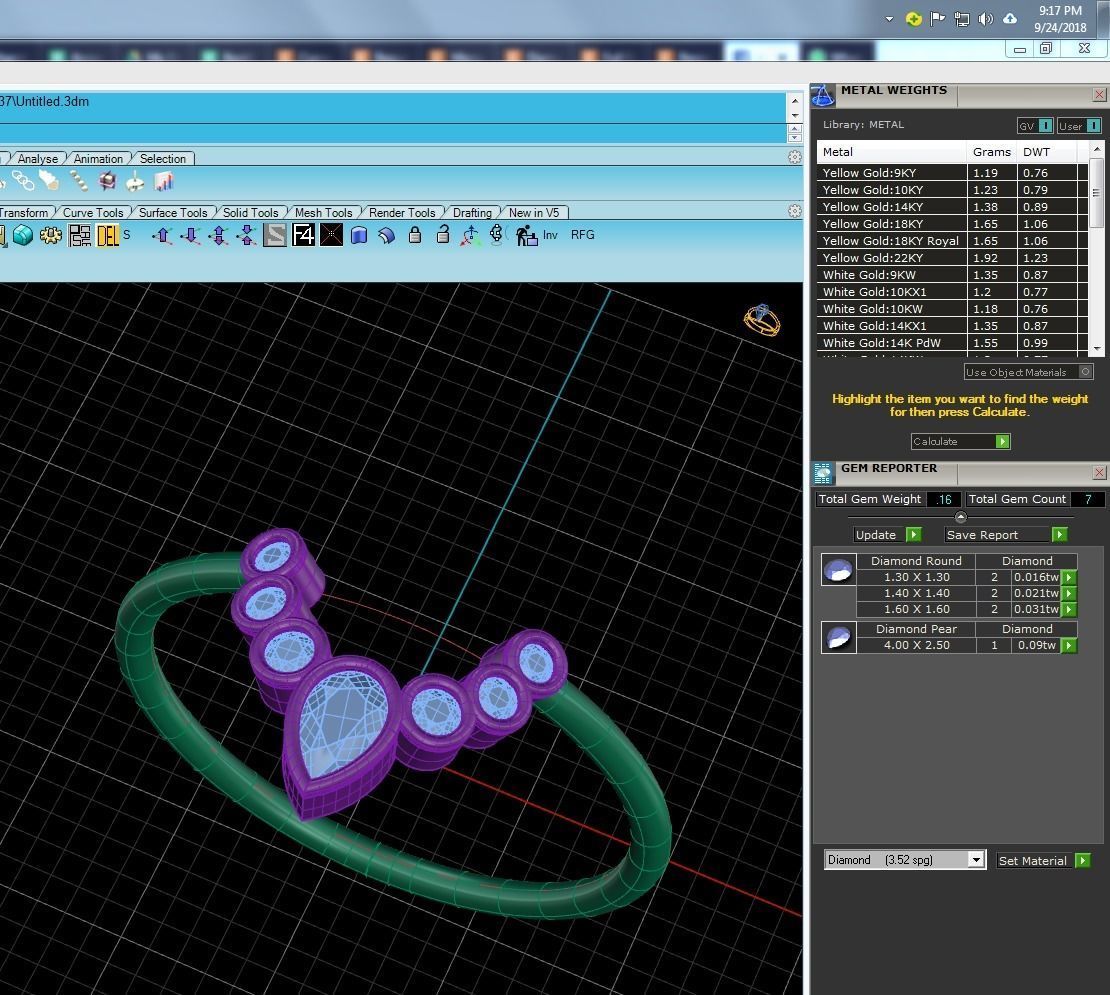Viewport: 1110px width, 995px height.
Task: Toggle the GV library switch
Action: pyautogui.click(x=1045, y=126)
